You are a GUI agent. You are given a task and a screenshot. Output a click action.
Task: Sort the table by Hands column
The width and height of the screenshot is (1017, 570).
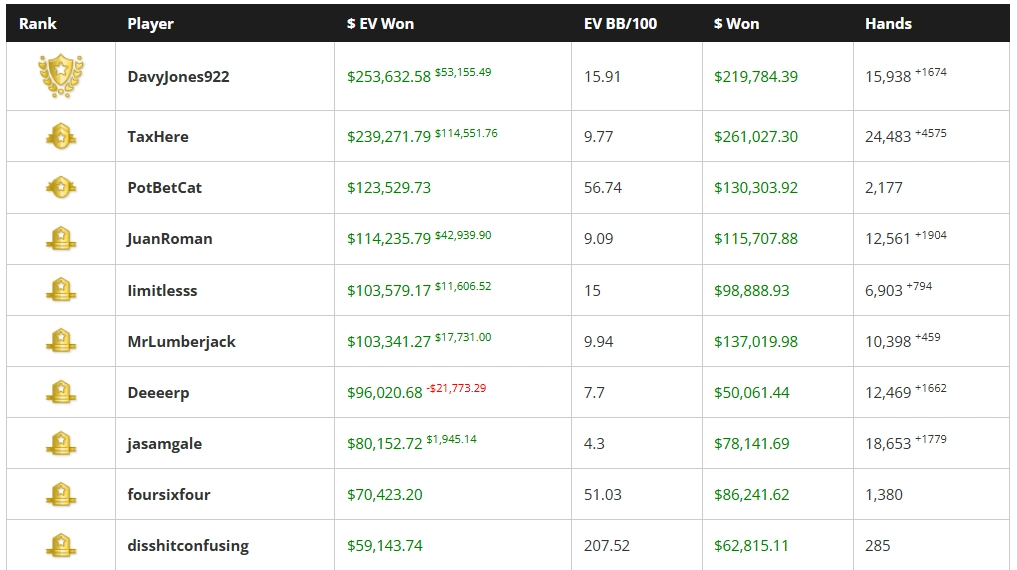coord(888,24)
